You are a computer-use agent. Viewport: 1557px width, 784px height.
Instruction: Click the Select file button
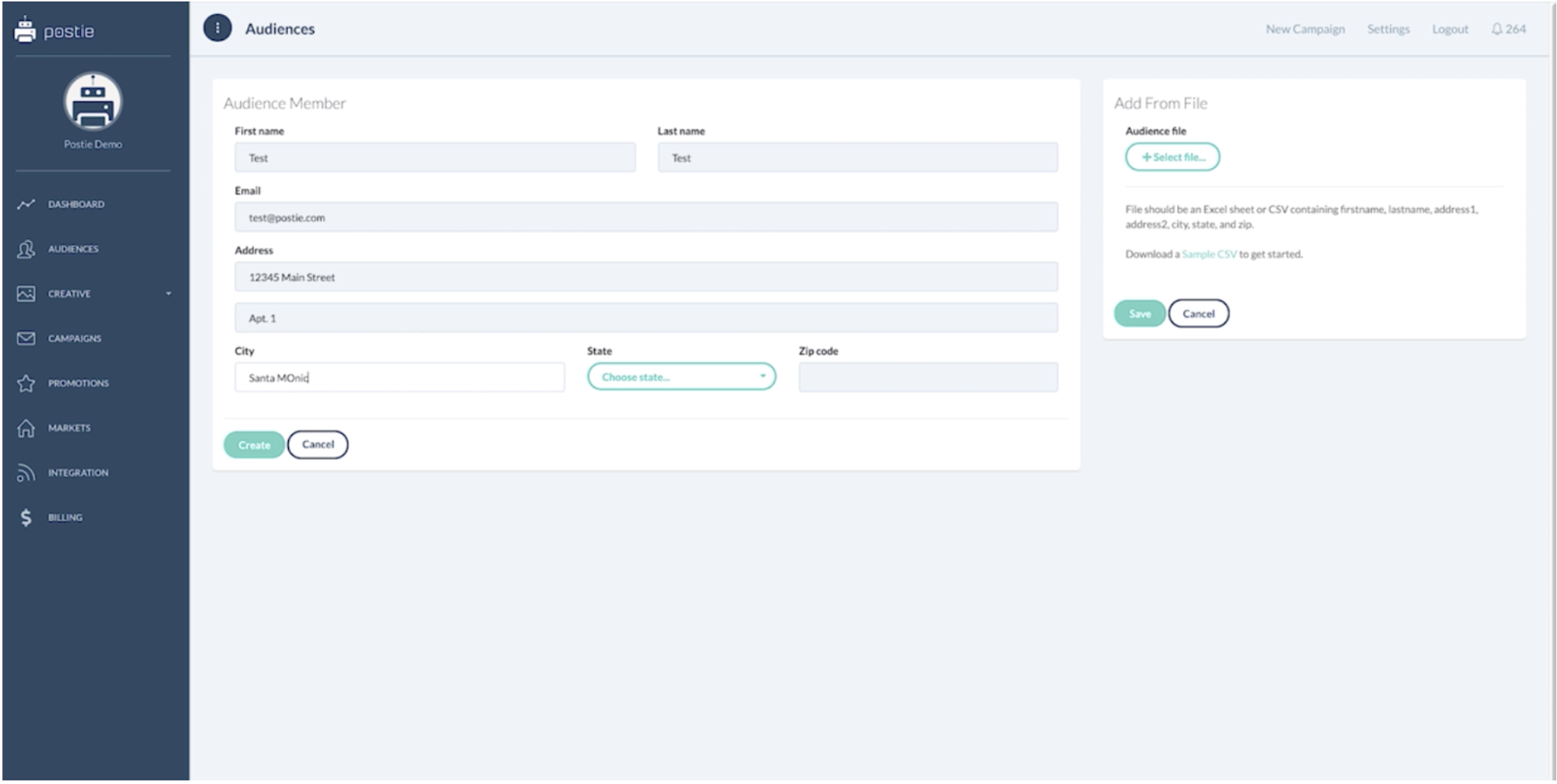[x=1172, y=157]
